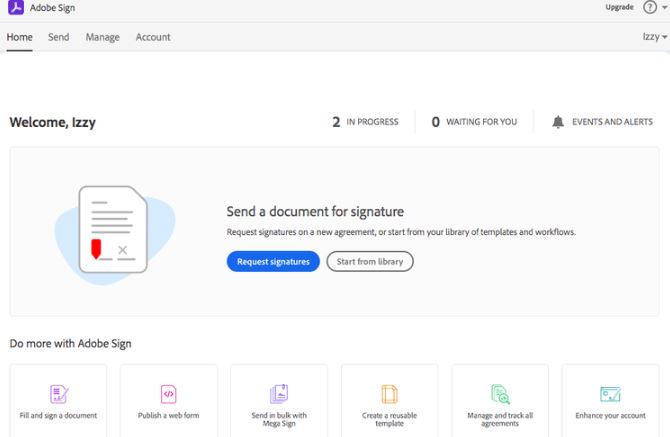Click the signed document illustration
Screen dimensions: 670x437
click(115, 234)
